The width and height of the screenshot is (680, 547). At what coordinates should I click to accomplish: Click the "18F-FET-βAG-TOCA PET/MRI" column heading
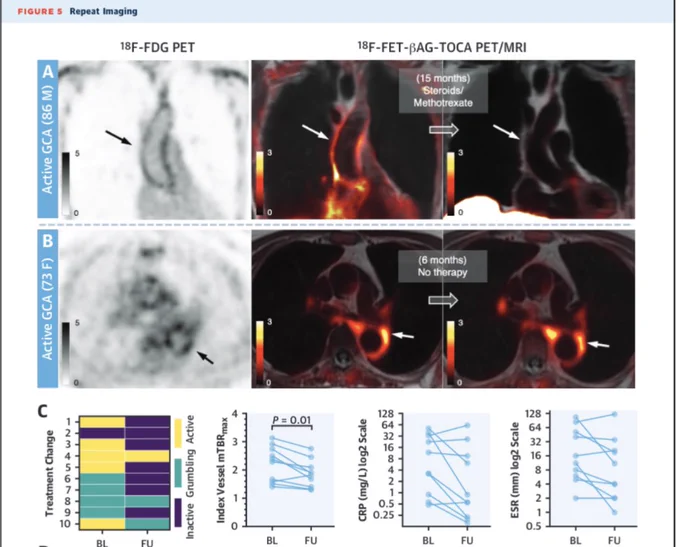click(x=442, y=47)
